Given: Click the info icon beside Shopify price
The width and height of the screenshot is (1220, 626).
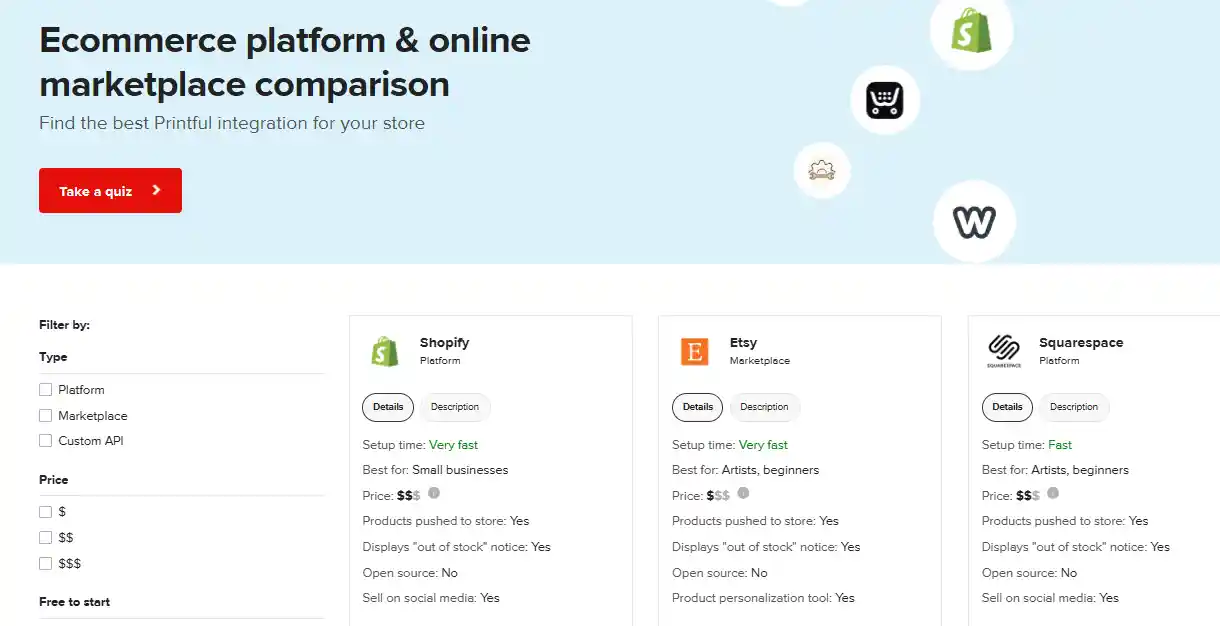Looking at the screenshot, I should (434, 493).
